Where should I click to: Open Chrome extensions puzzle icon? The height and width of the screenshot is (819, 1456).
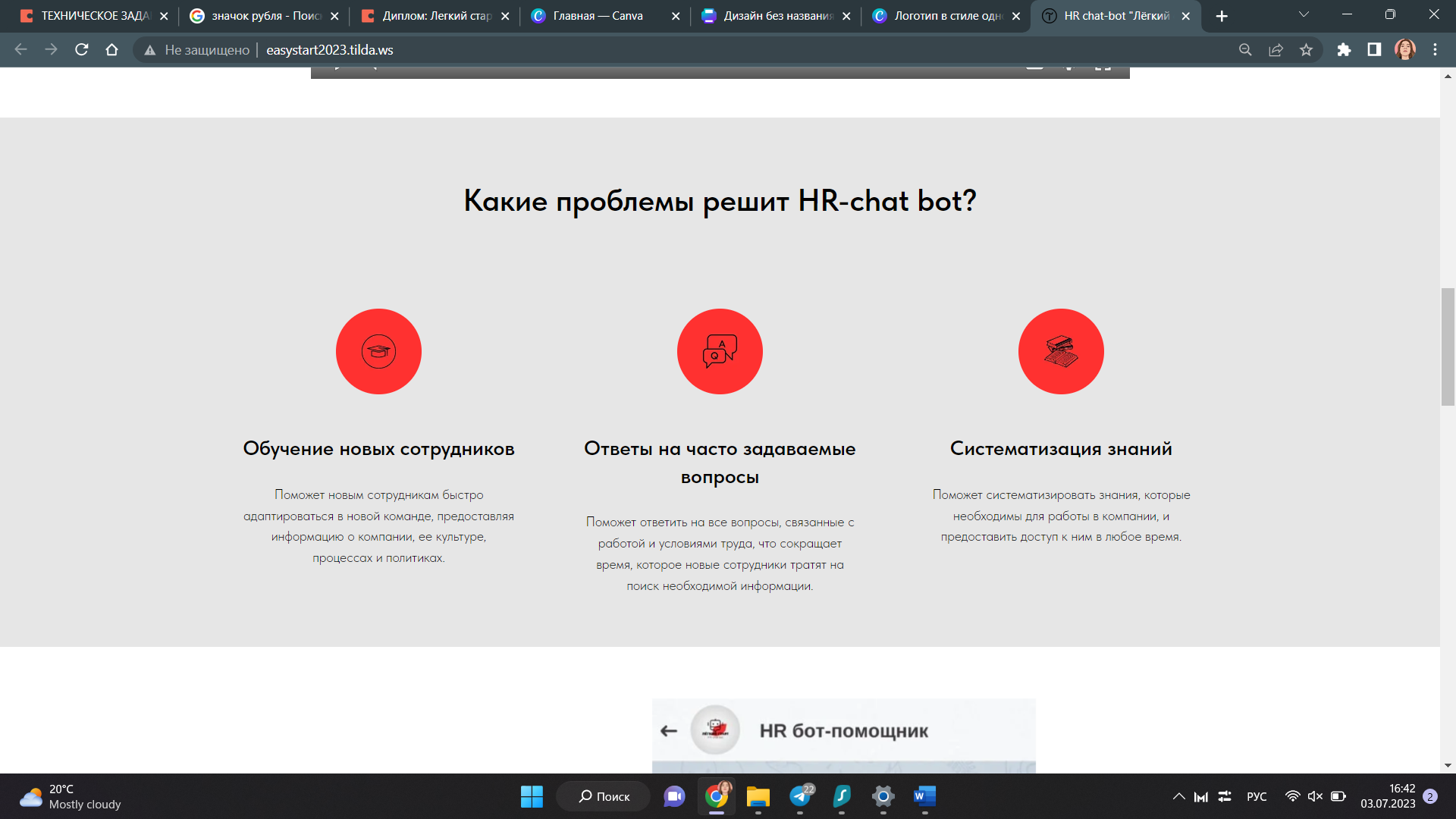point(1344,50)
